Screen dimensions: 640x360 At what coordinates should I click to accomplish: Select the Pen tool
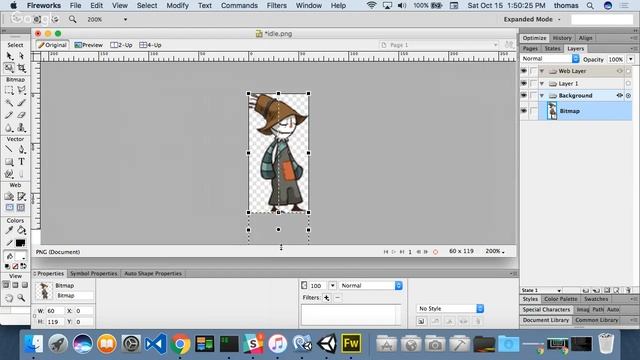(x=21, y=149)
